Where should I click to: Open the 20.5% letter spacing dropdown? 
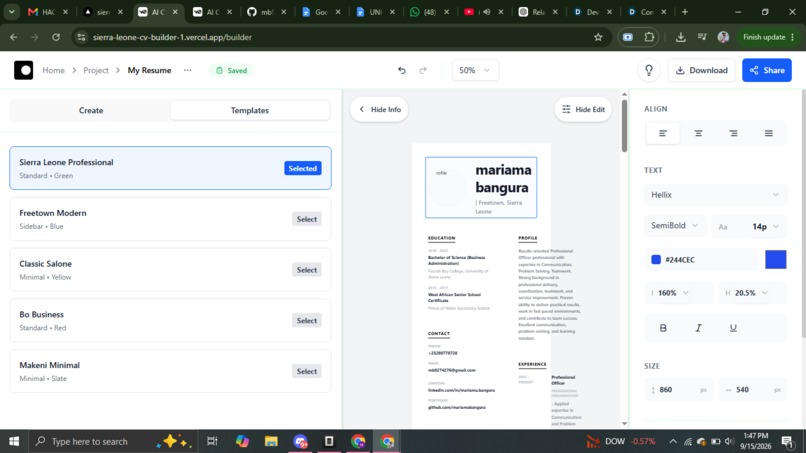tap(753, 293)
